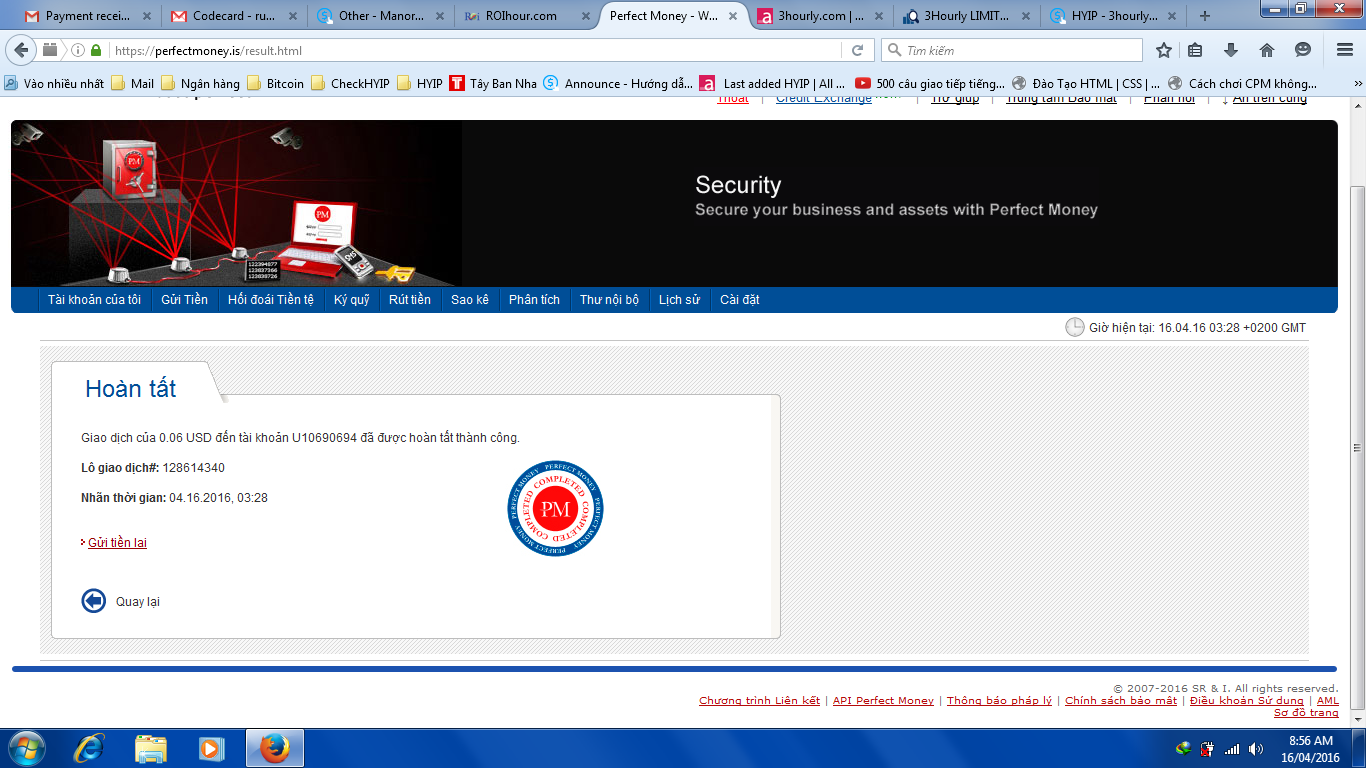Open the API Perfect Money footer link
Viewport: 1366px width, 768px height.
point(883,701)
